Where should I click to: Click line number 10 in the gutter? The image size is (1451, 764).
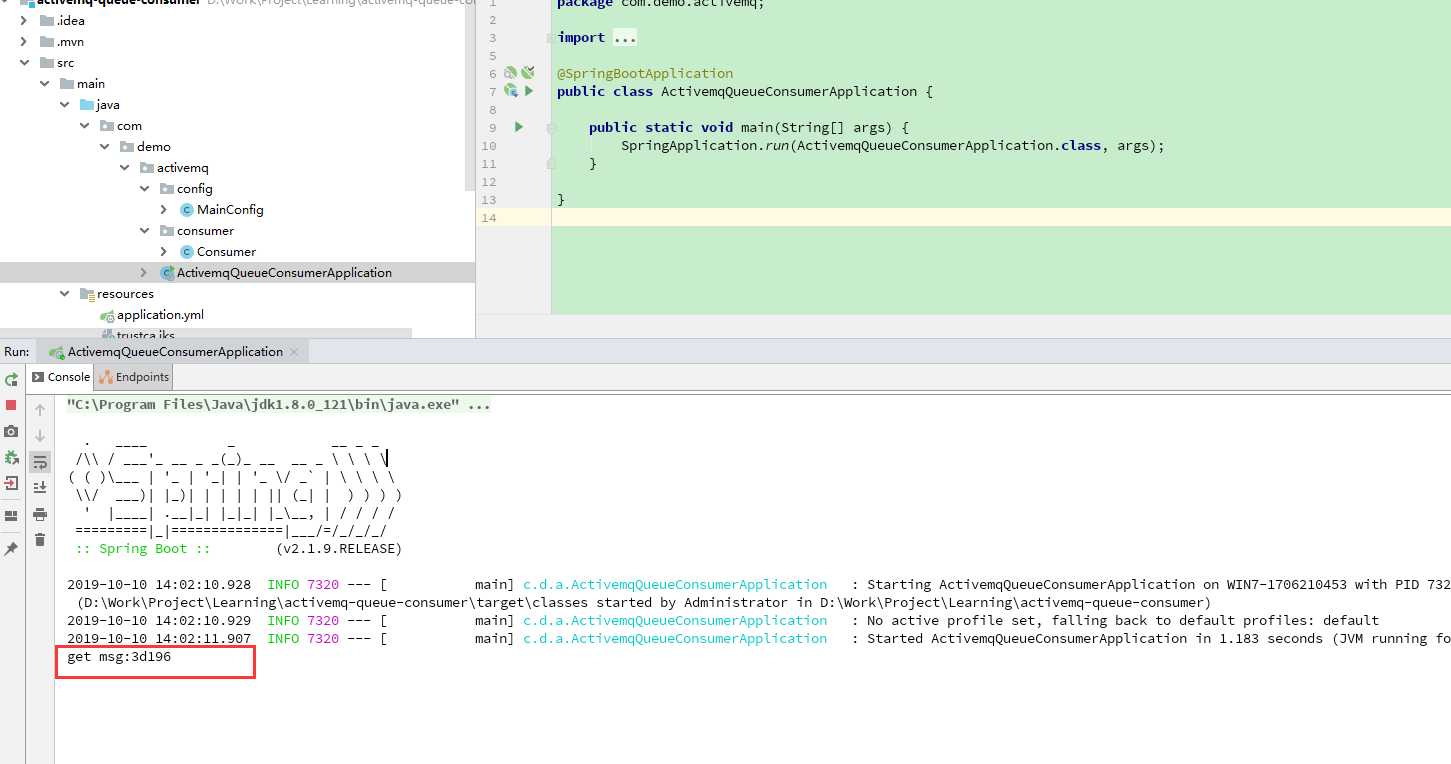(488, 146)
